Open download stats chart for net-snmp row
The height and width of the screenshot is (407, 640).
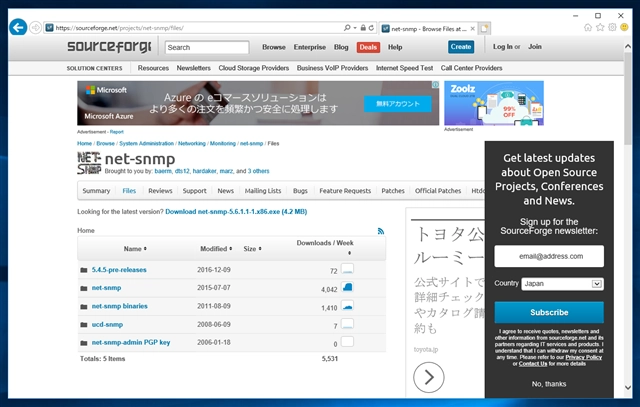[x=347, y=287]
